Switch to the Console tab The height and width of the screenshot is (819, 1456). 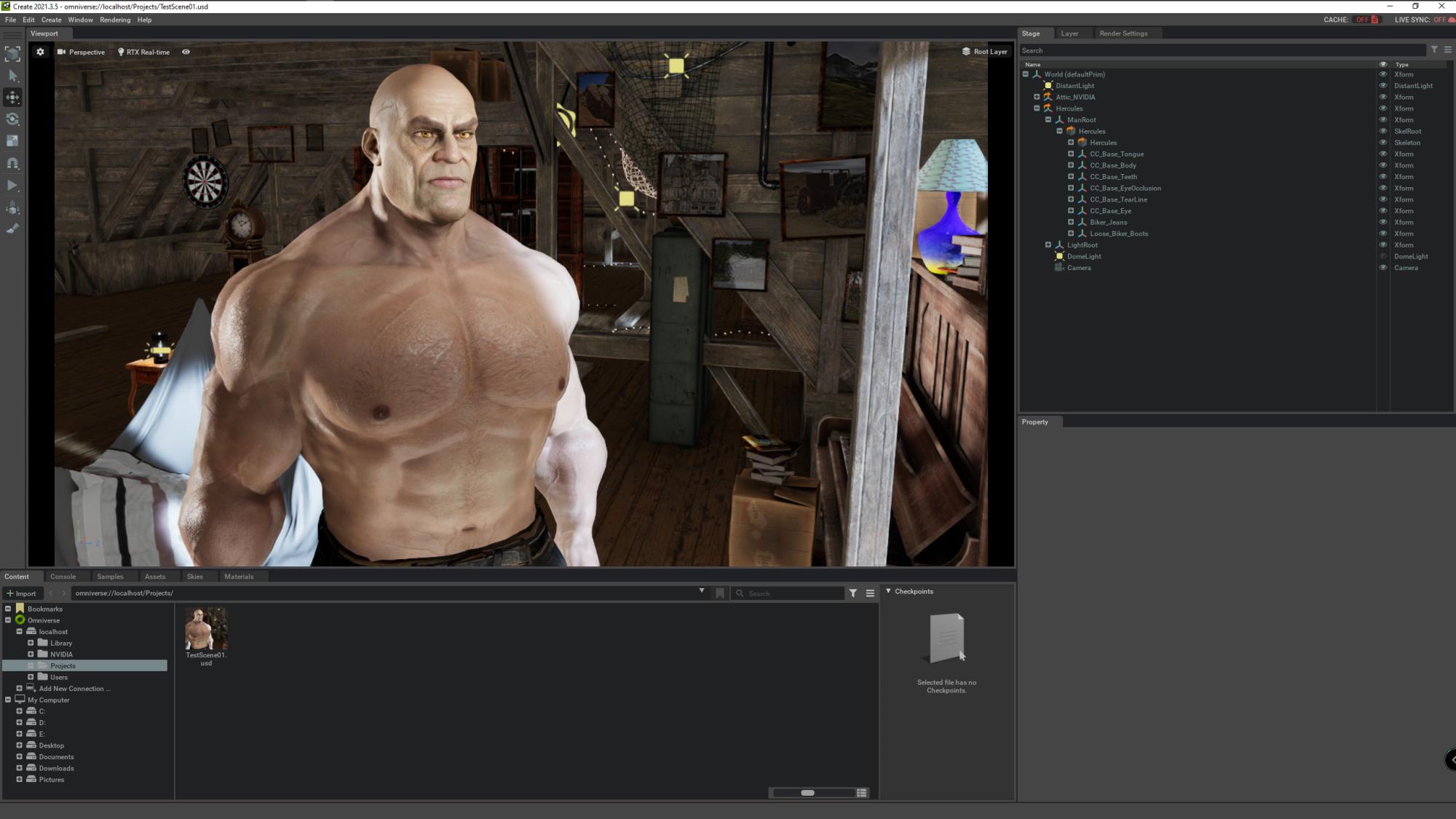(63, 577)
